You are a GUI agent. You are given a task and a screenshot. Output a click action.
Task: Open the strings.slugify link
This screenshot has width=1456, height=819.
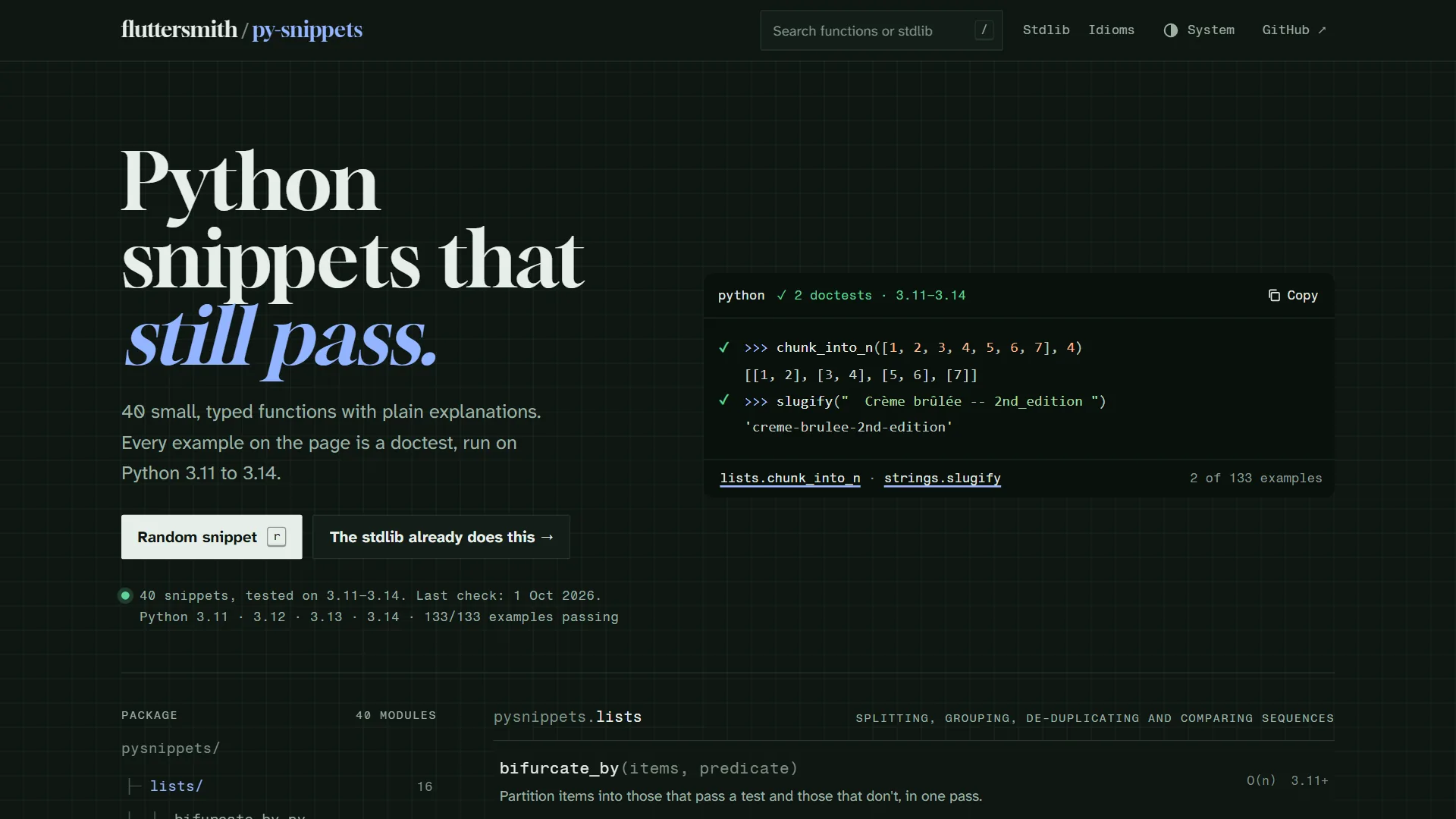[943, 479]
